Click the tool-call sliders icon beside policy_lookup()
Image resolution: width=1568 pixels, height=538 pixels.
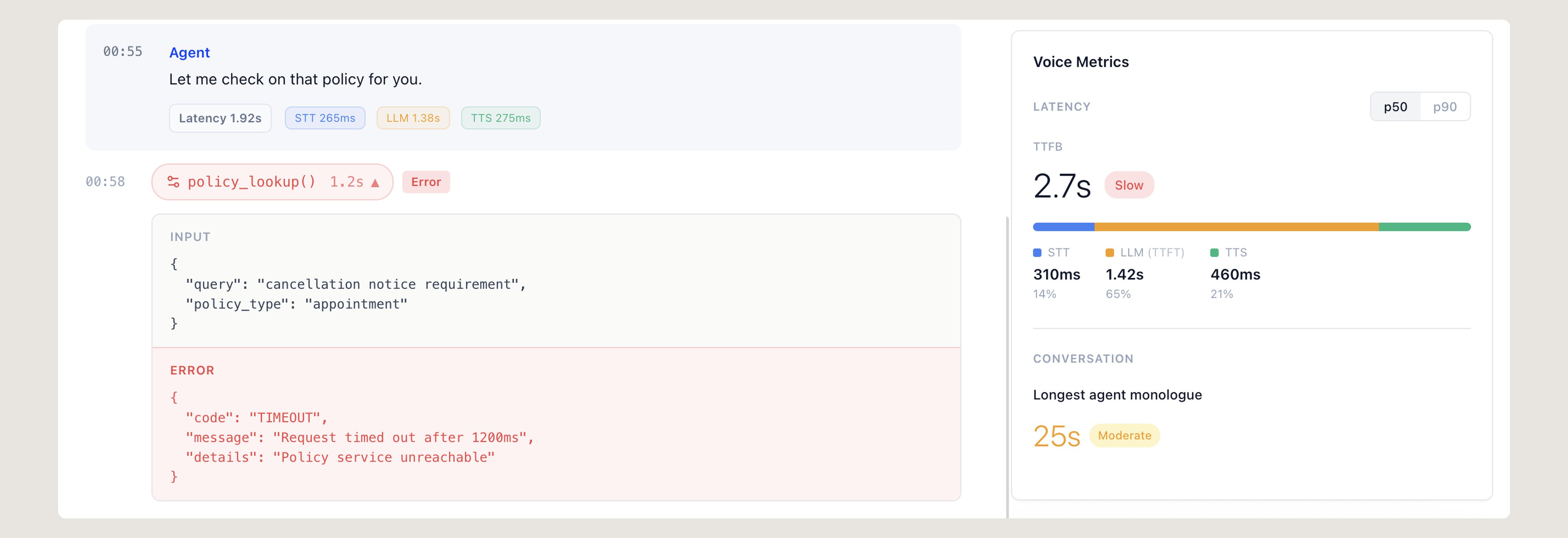(173, 182)
